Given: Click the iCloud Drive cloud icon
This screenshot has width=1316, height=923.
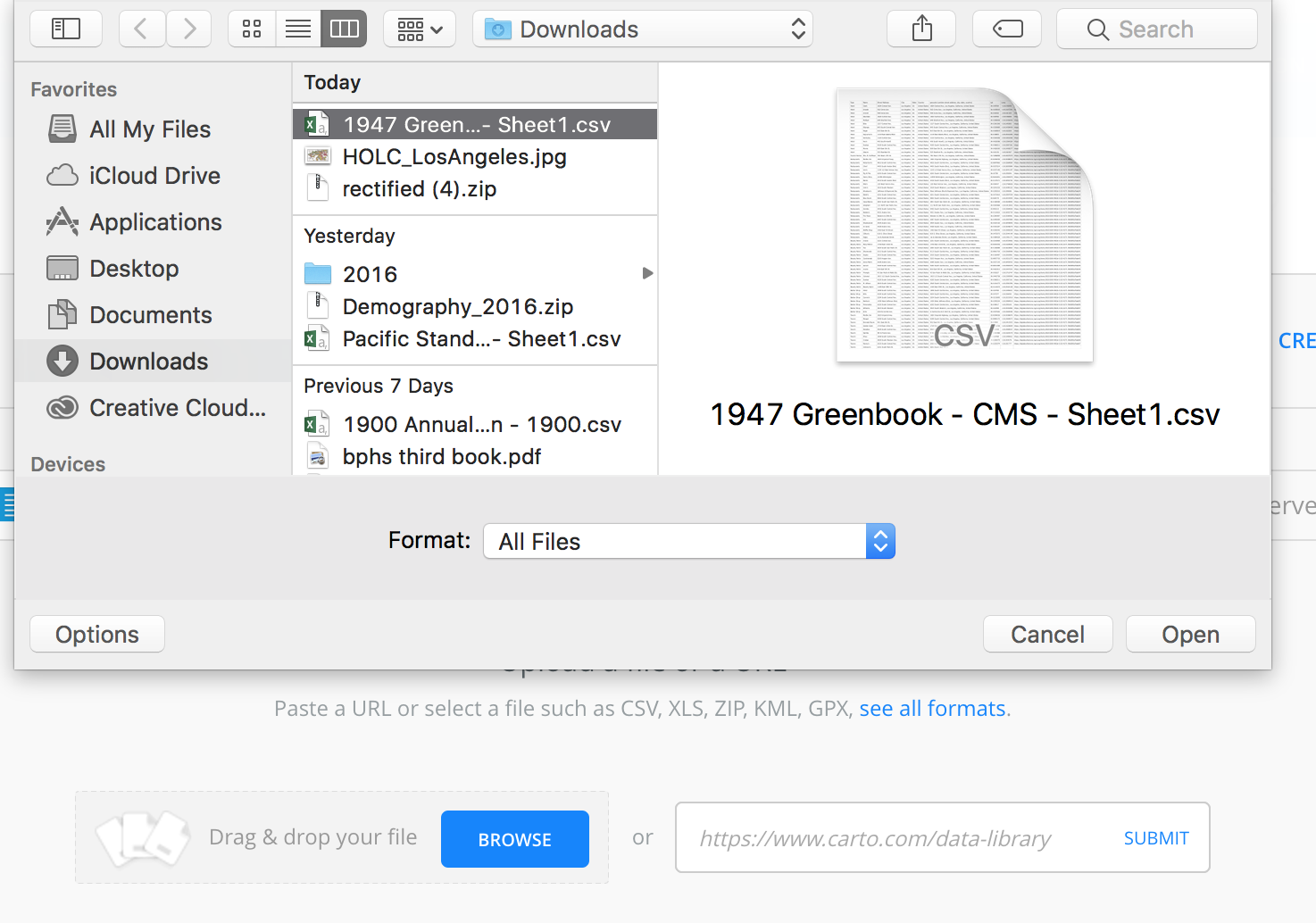Looking at the screenshot, I should click(x=62, y=175).
